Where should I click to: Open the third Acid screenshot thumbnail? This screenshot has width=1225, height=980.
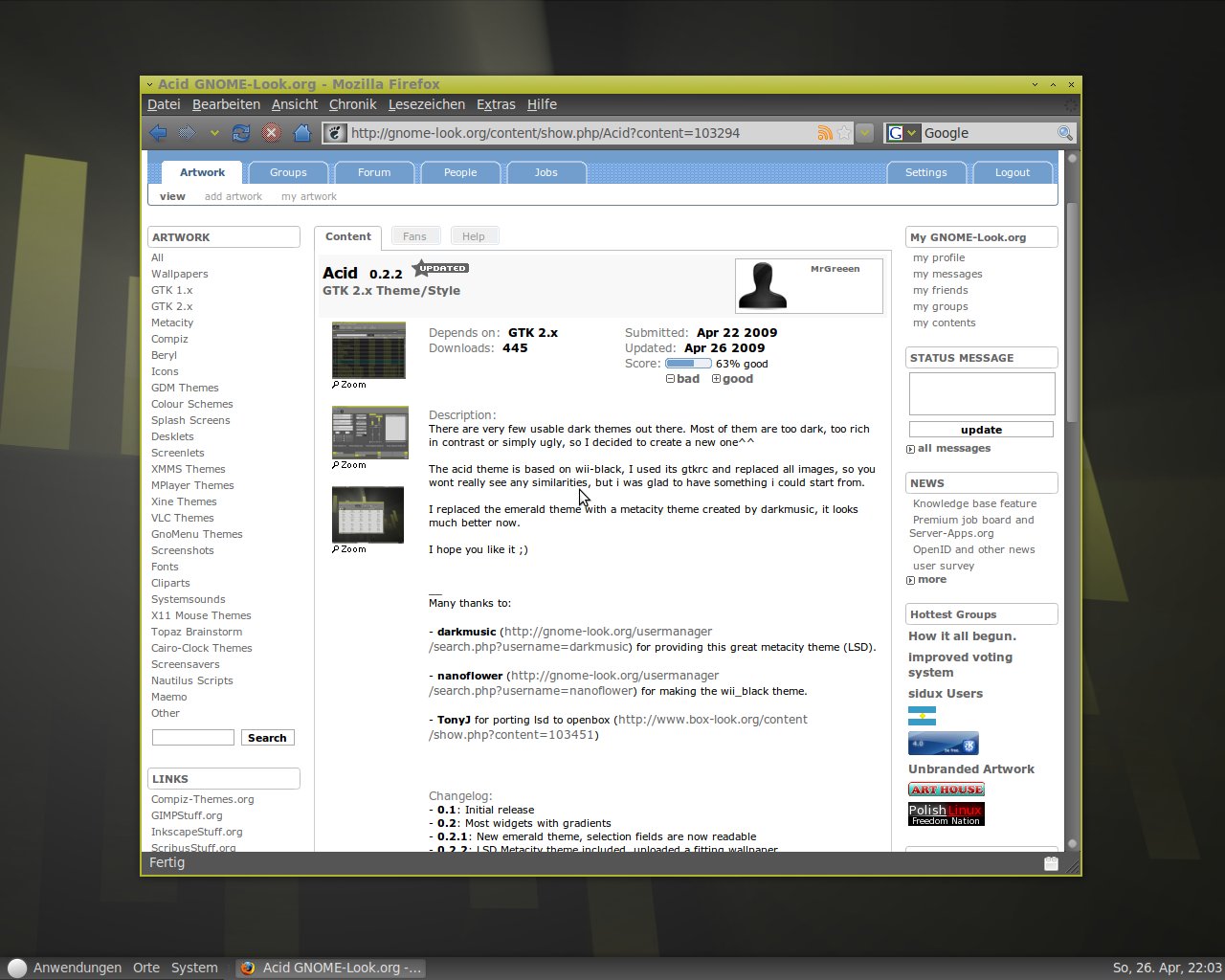[367, 515]
